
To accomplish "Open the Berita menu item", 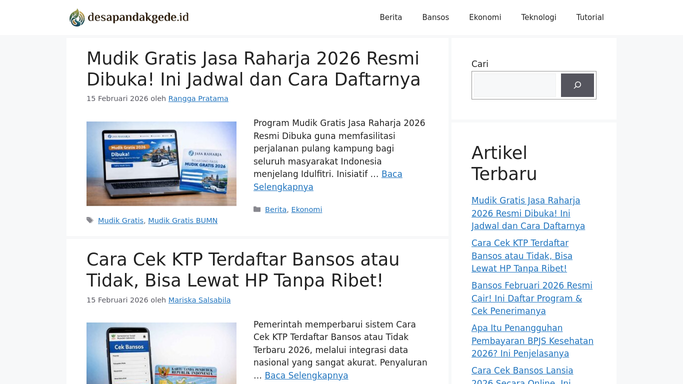I will coord(391,17).
